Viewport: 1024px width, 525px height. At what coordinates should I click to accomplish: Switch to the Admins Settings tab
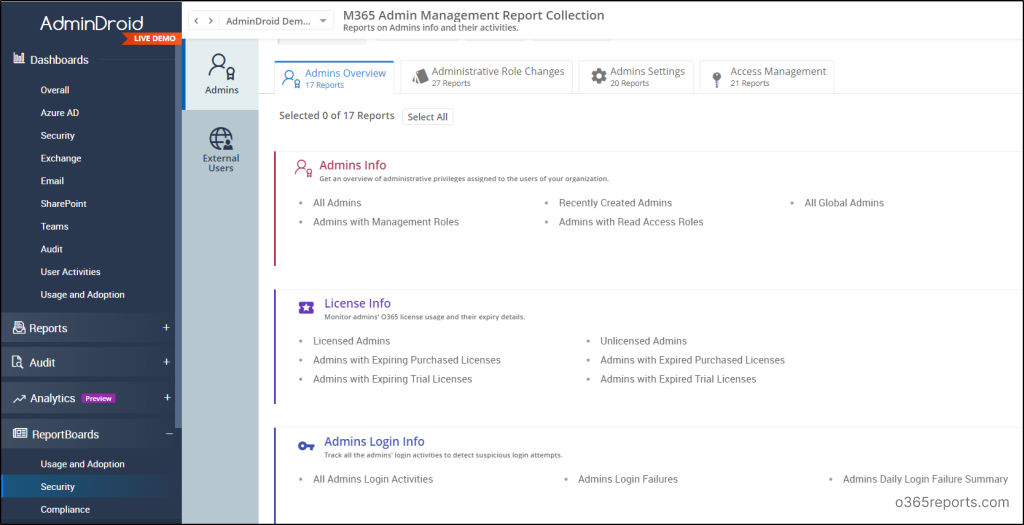[636, 77]
